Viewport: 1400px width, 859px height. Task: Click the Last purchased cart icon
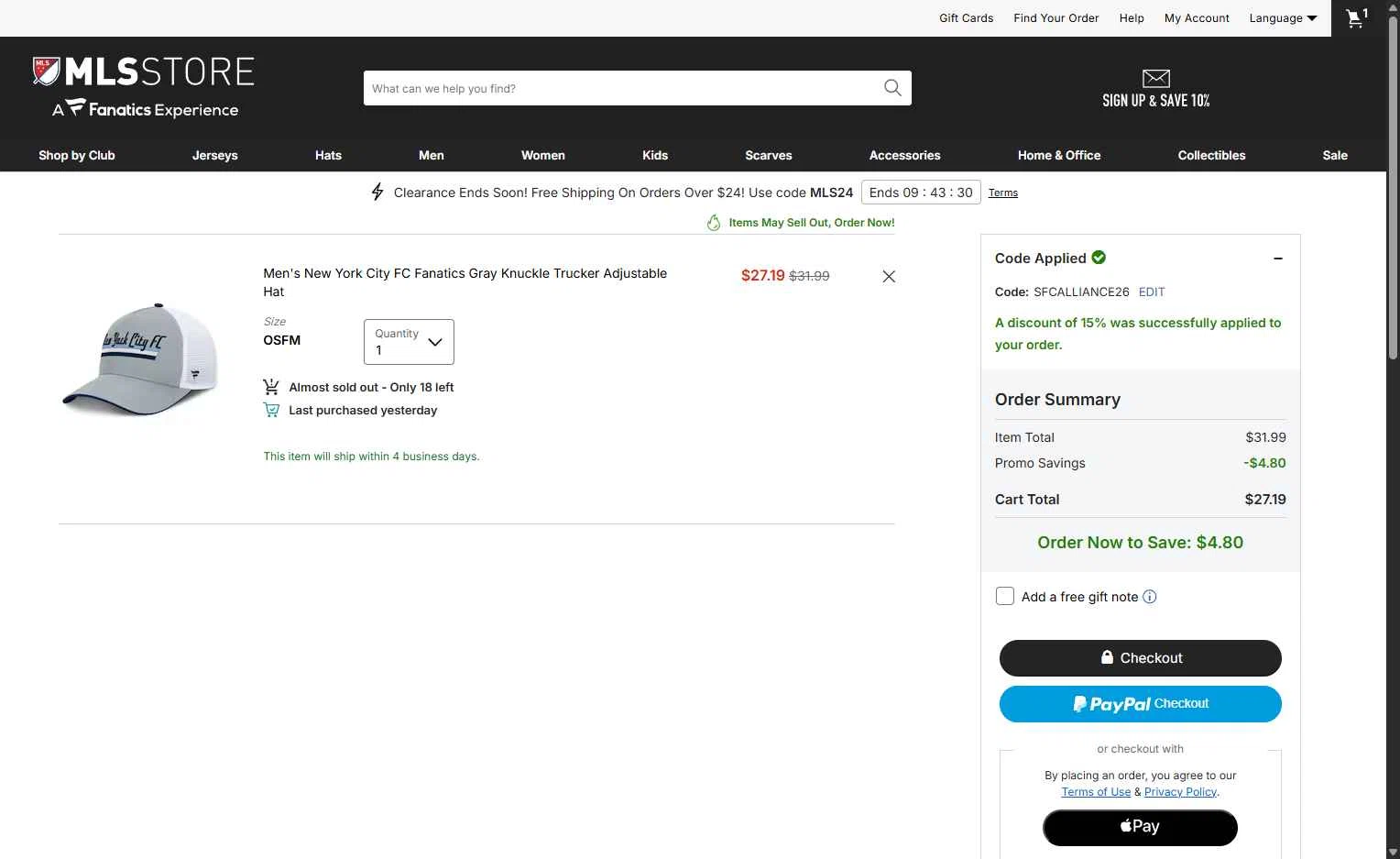coord(271,410)
